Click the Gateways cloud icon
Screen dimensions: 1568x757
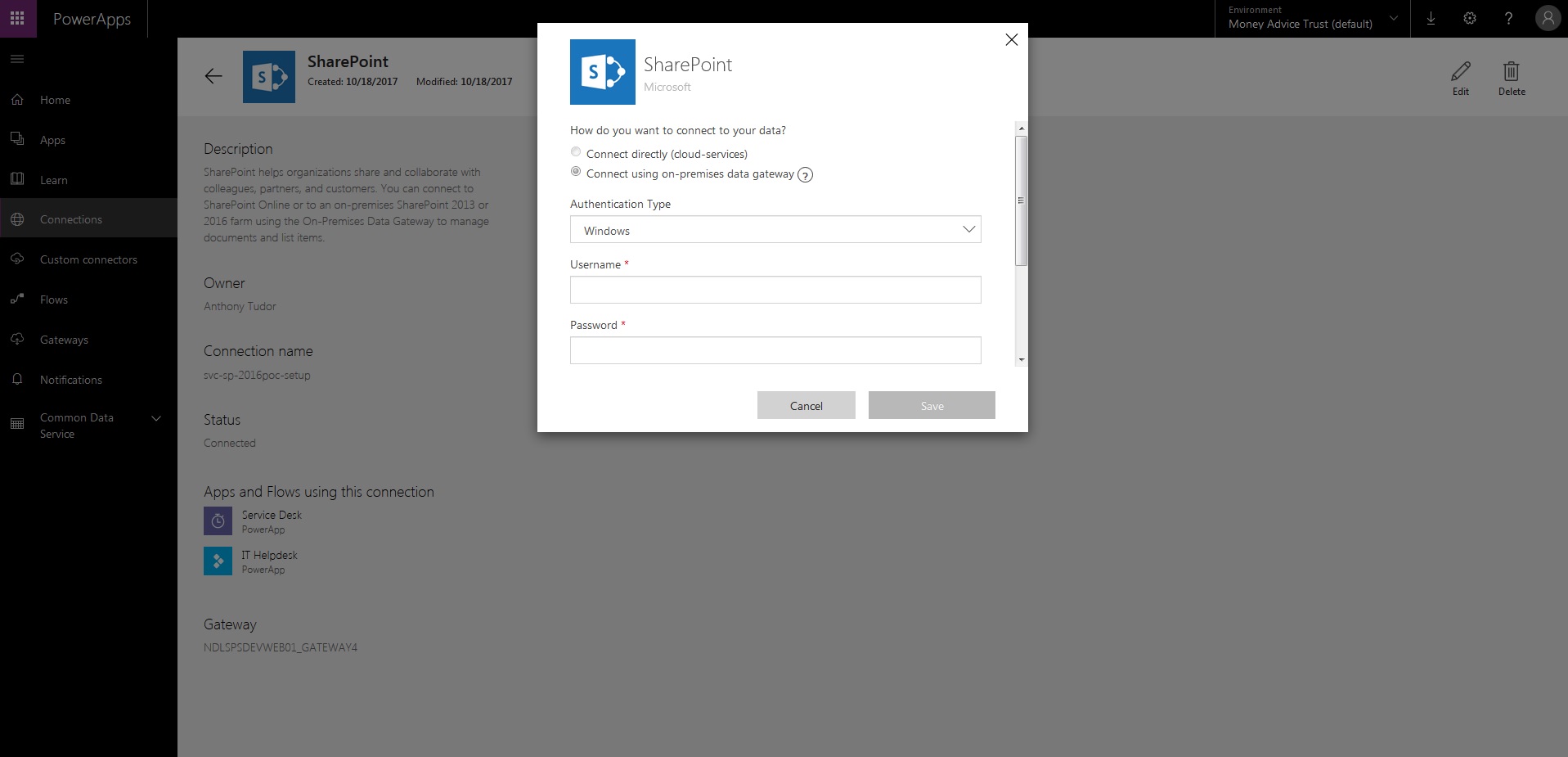pos(17,339)
